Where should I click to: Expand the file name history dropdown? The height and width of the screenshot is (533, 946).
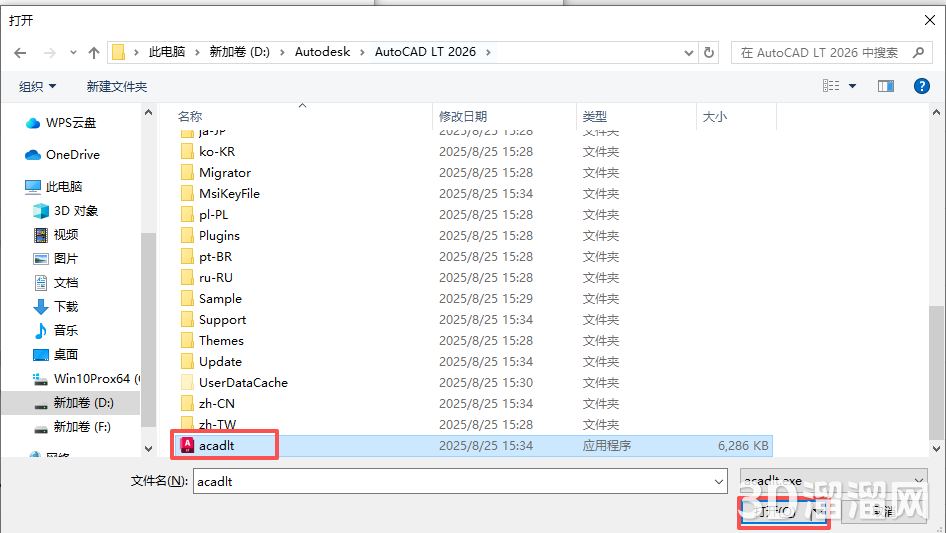(x=718, y=481)
